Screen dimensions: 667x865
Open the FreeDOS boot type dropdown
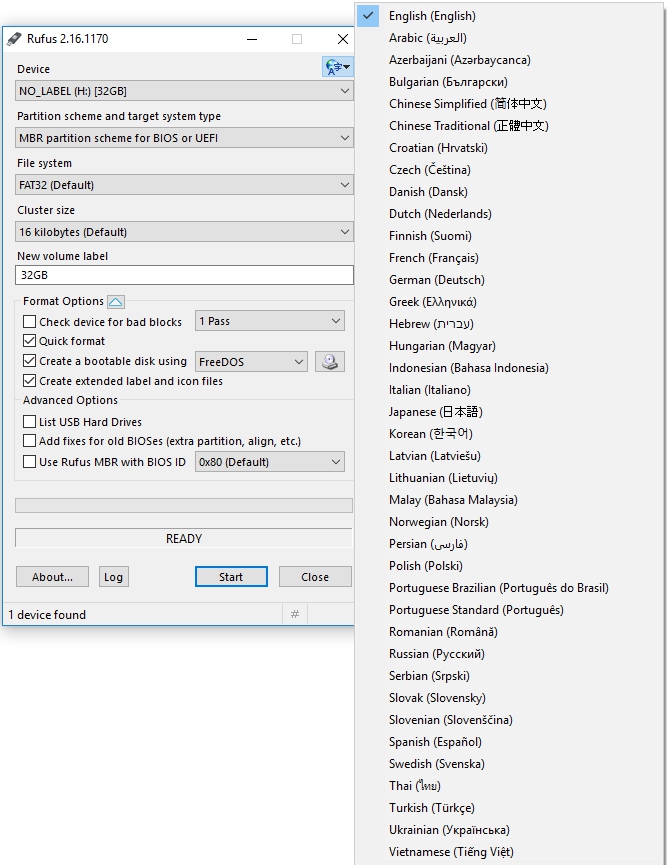point(251,362)
